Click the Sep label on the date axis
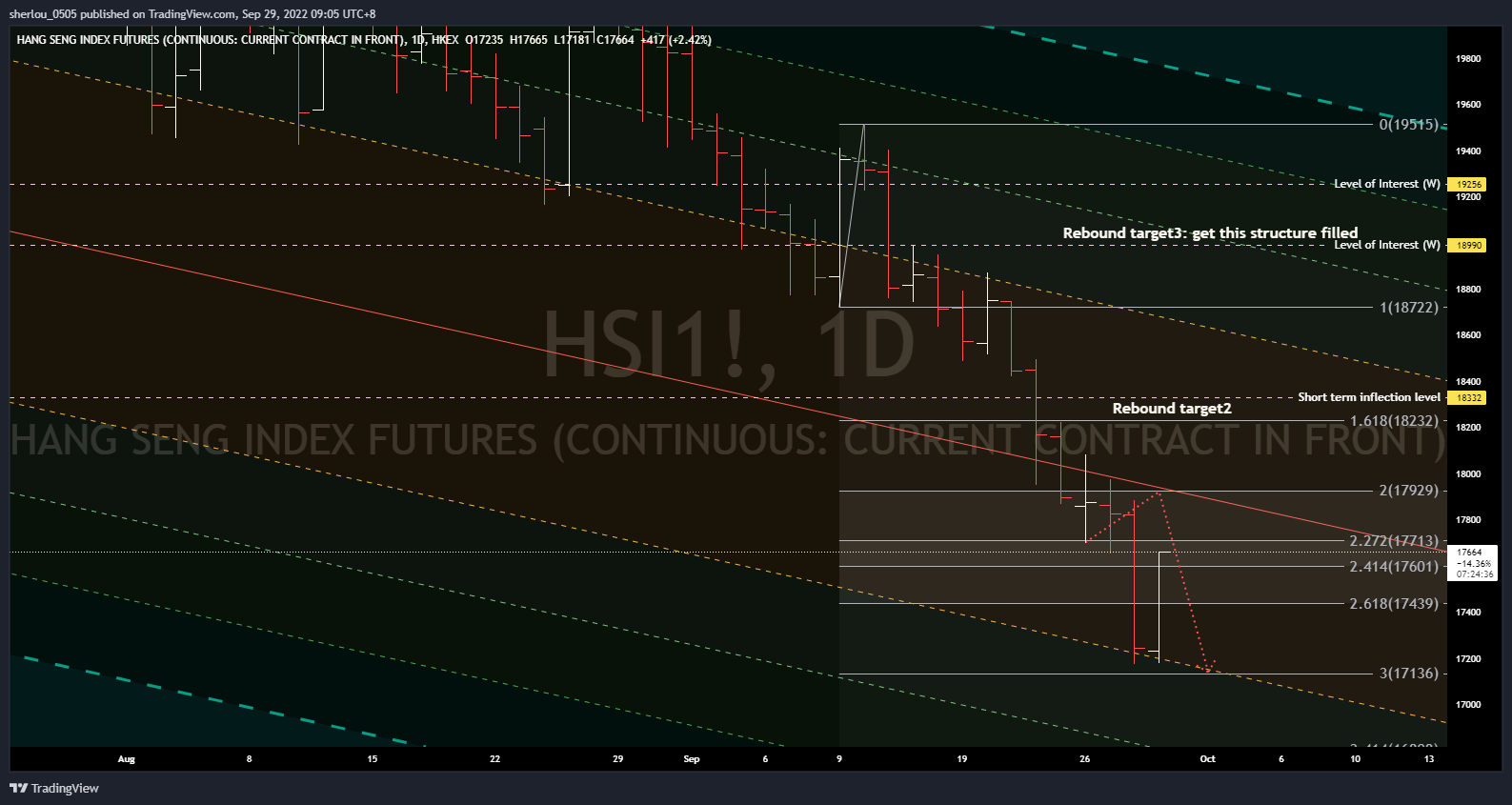Viewport: 1512px width, 805px height. [x=692, y=759]
